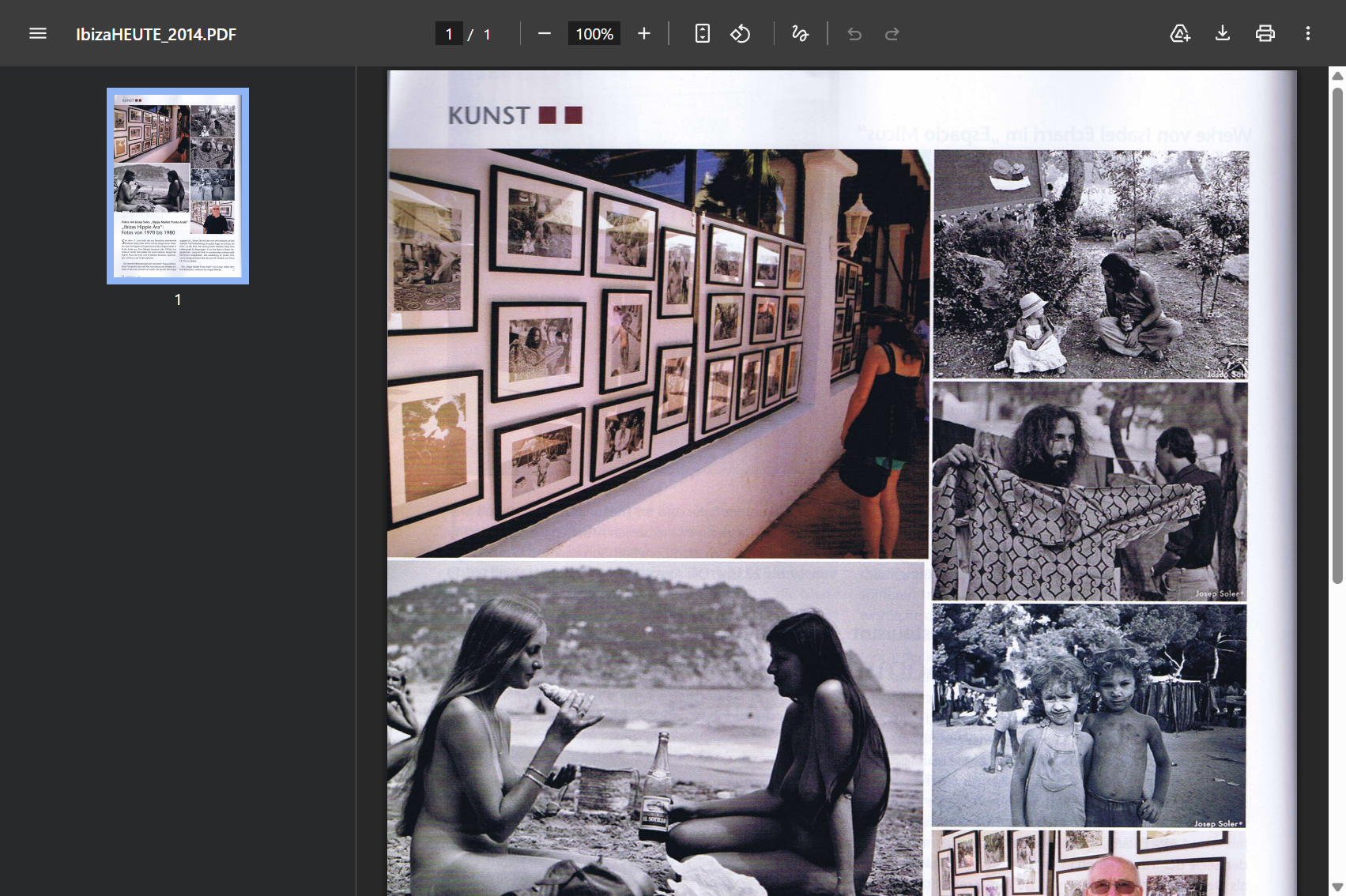Screen dimensions: 1346x896
Task: Click the fit to page icon
Action: [x=702, y=33]
